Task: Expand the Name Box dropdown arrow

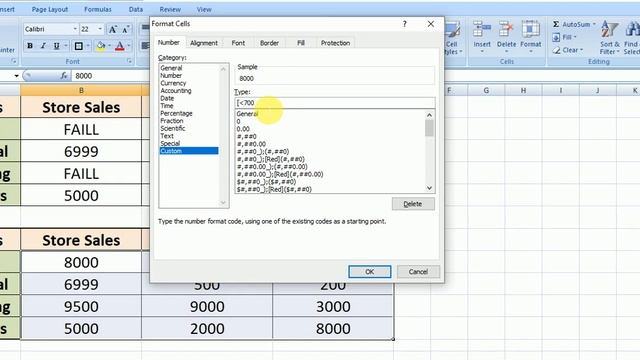Action: [x=16, y=76]
